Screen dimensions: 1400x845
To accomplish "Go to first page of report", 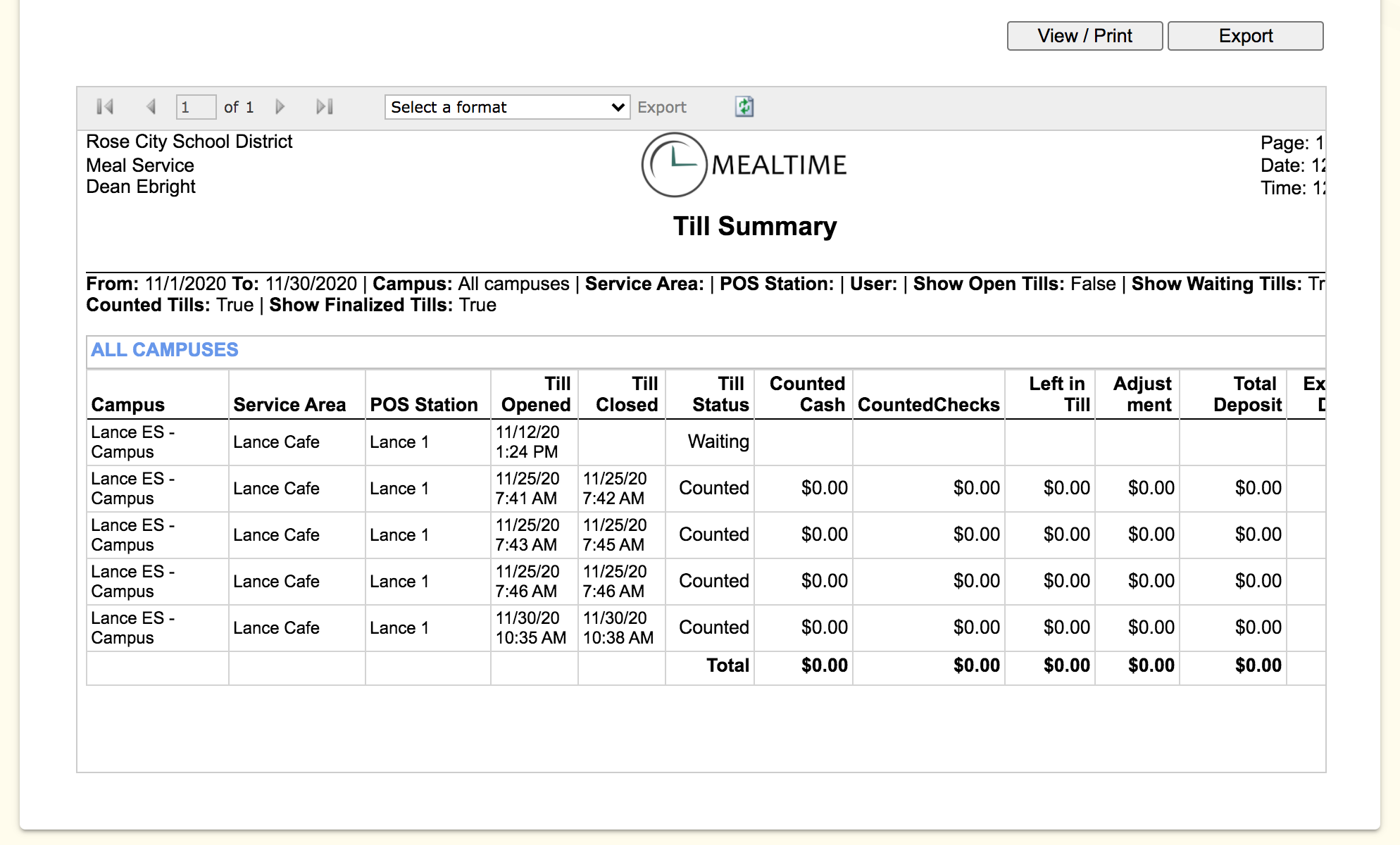I will point(105,107).
